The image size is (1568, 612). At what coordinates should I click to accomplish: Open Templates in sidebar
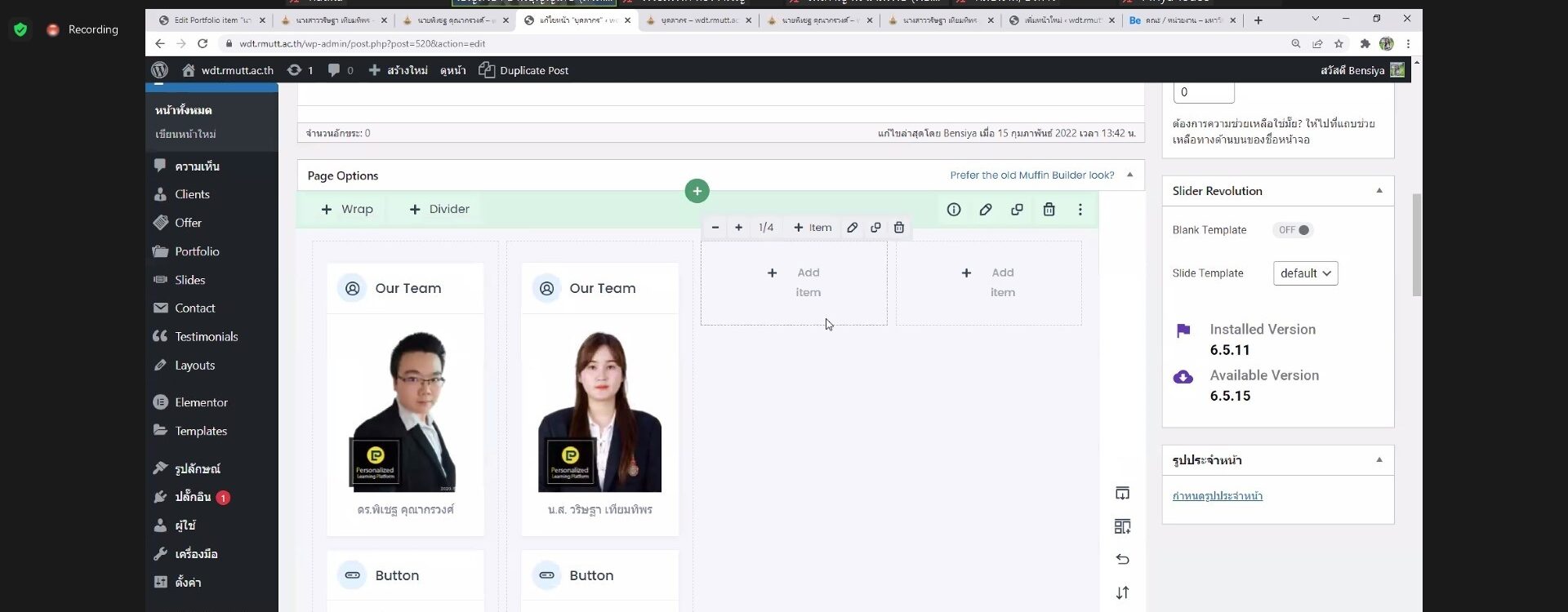click(212, 431)
